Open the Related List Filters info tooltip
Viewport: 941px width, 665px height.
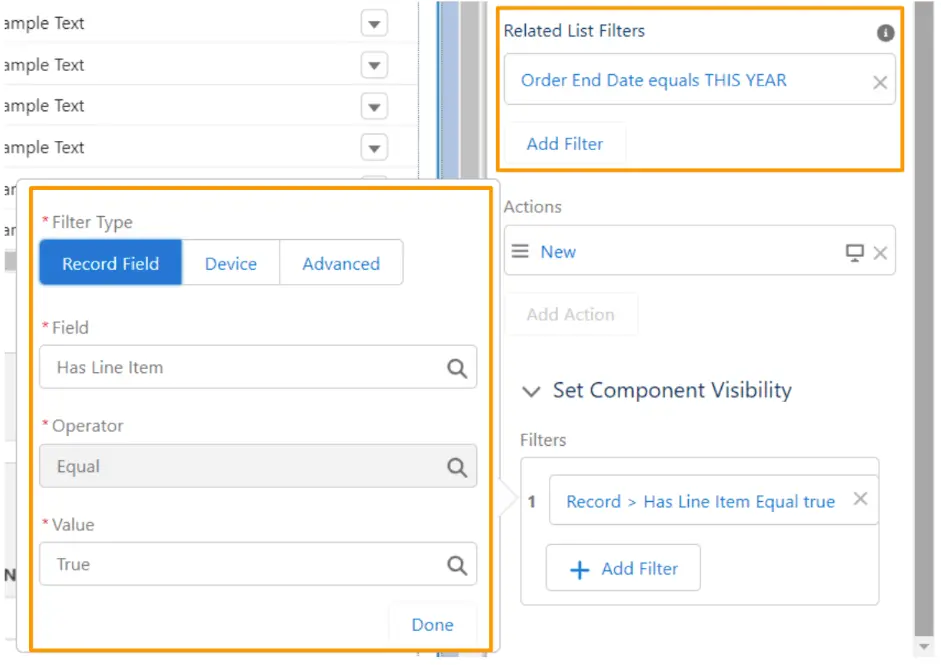(884, 31)
